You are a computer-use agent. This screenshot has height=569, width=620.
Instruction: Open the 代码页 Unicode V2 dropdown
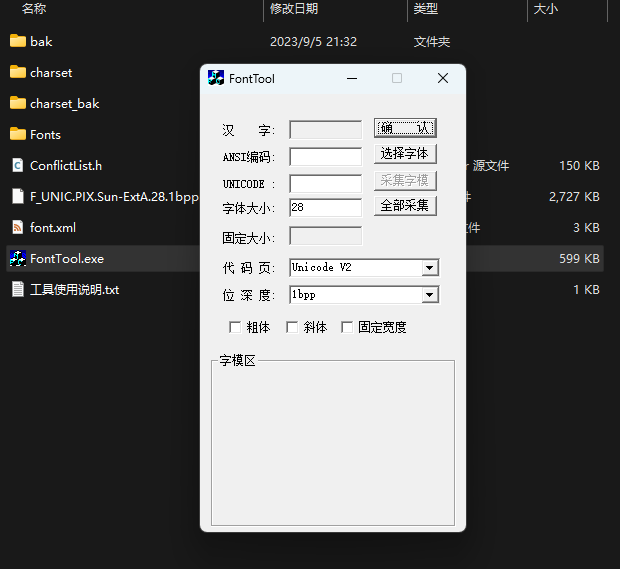pos(429,268)
